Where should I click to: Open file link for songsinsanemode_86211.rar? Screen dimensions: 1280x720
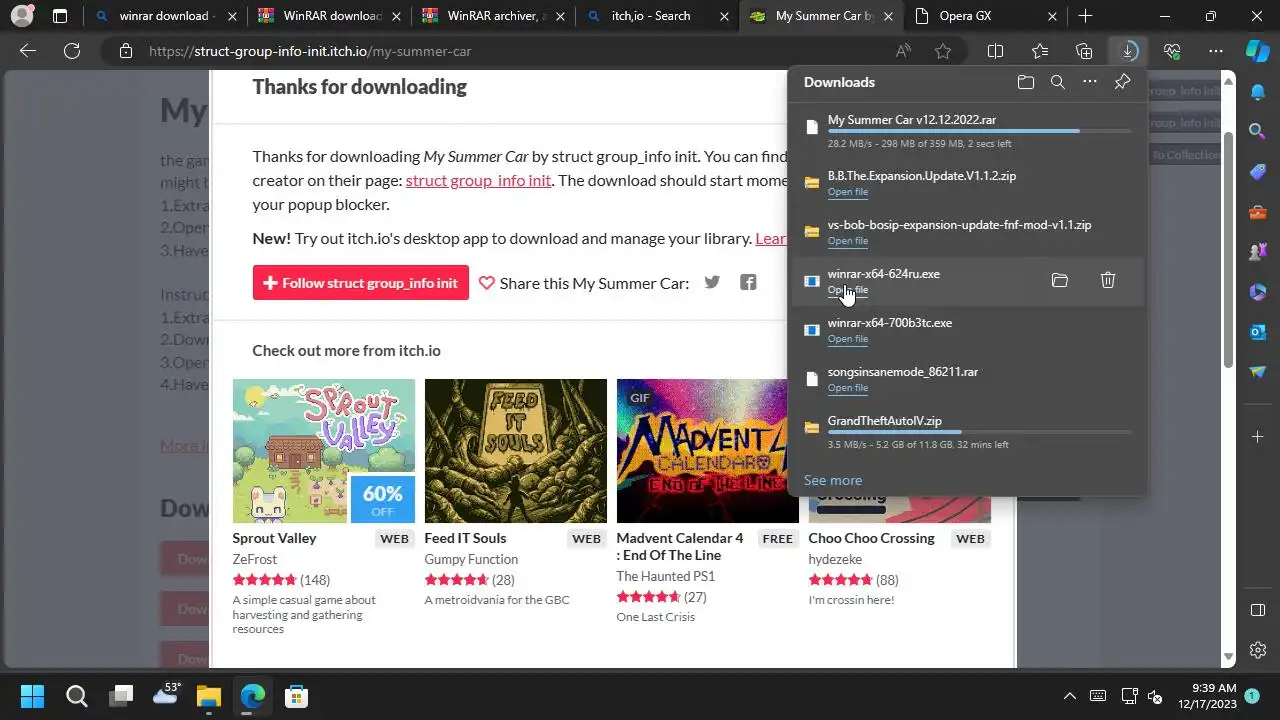pyautogui.click(x=847, y=388)
